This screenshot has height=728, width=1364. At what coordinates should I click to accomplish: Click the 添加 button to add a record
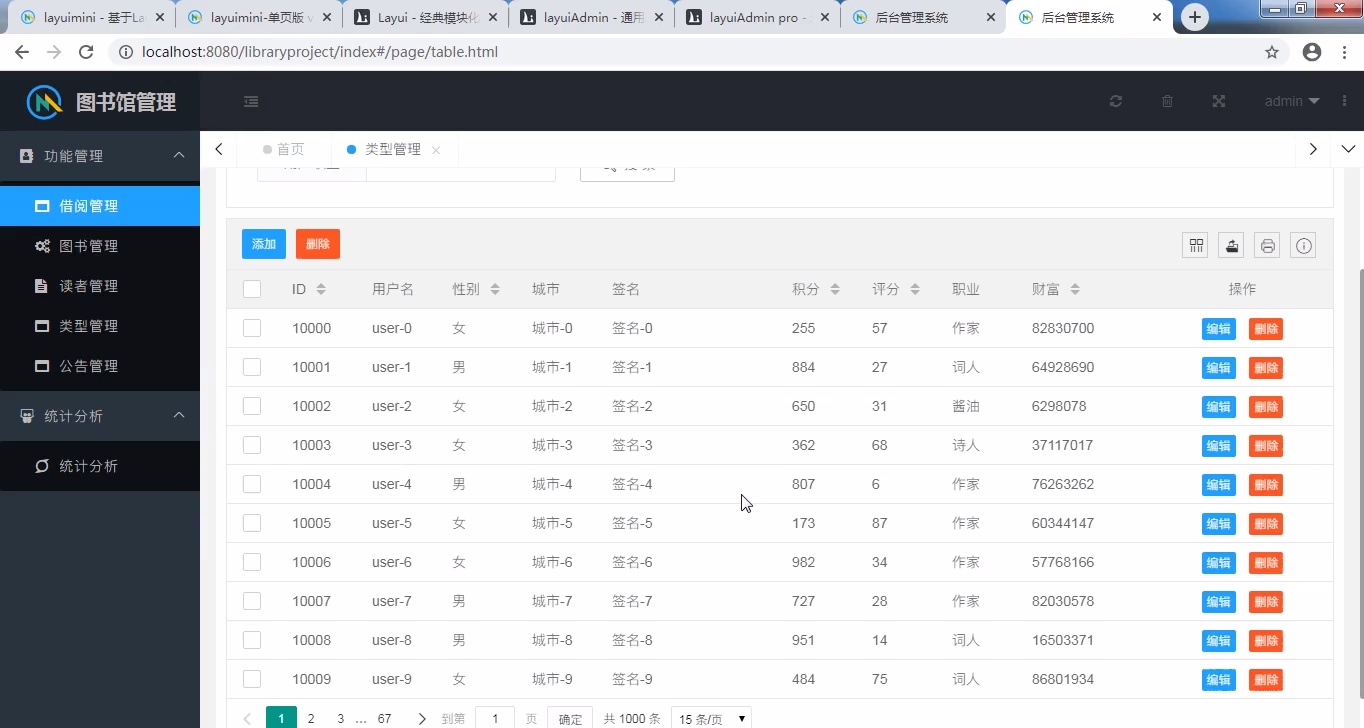tap(263, 243)
